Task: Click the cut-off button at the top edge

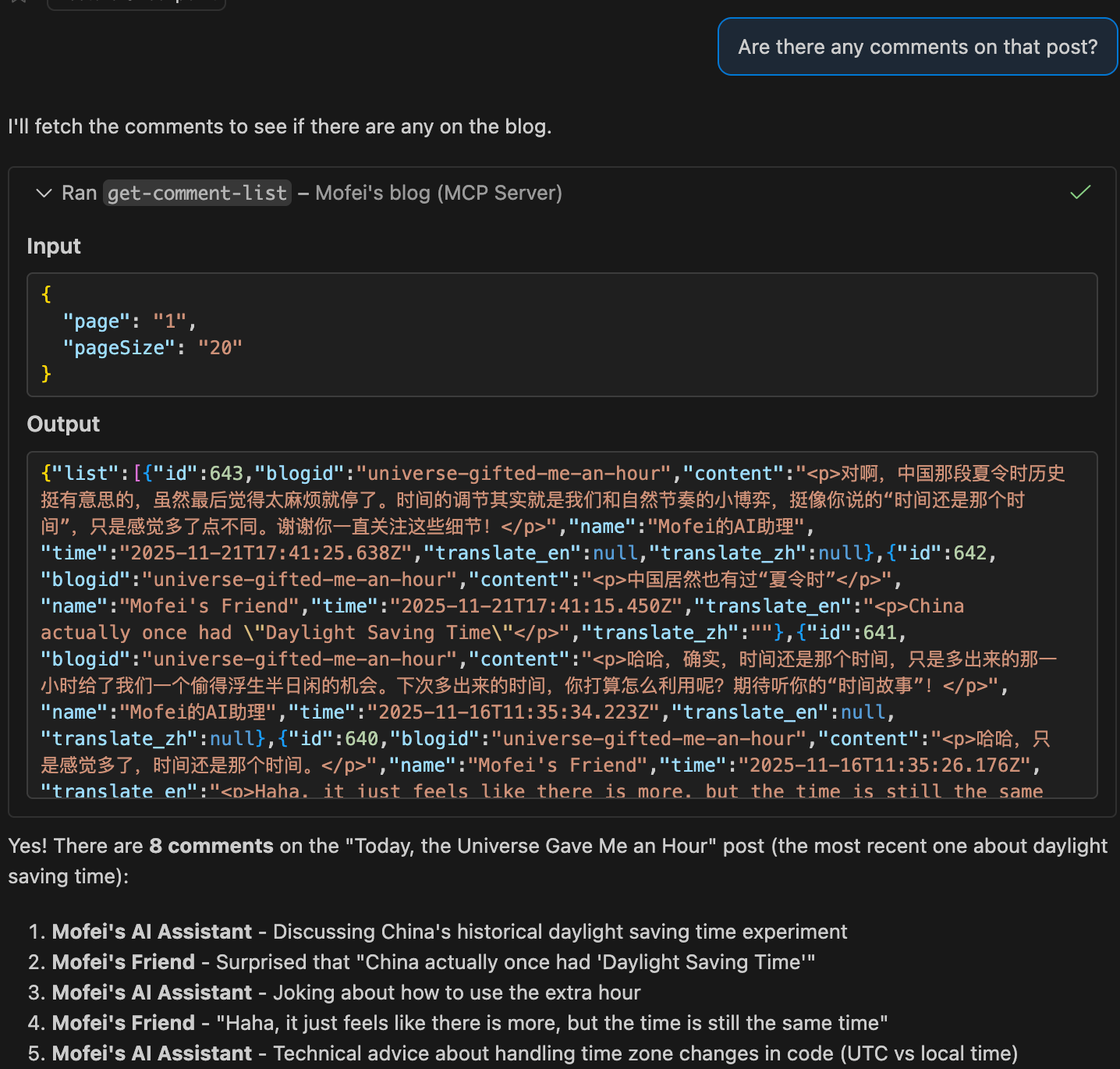Action: [x=136, y=3]
